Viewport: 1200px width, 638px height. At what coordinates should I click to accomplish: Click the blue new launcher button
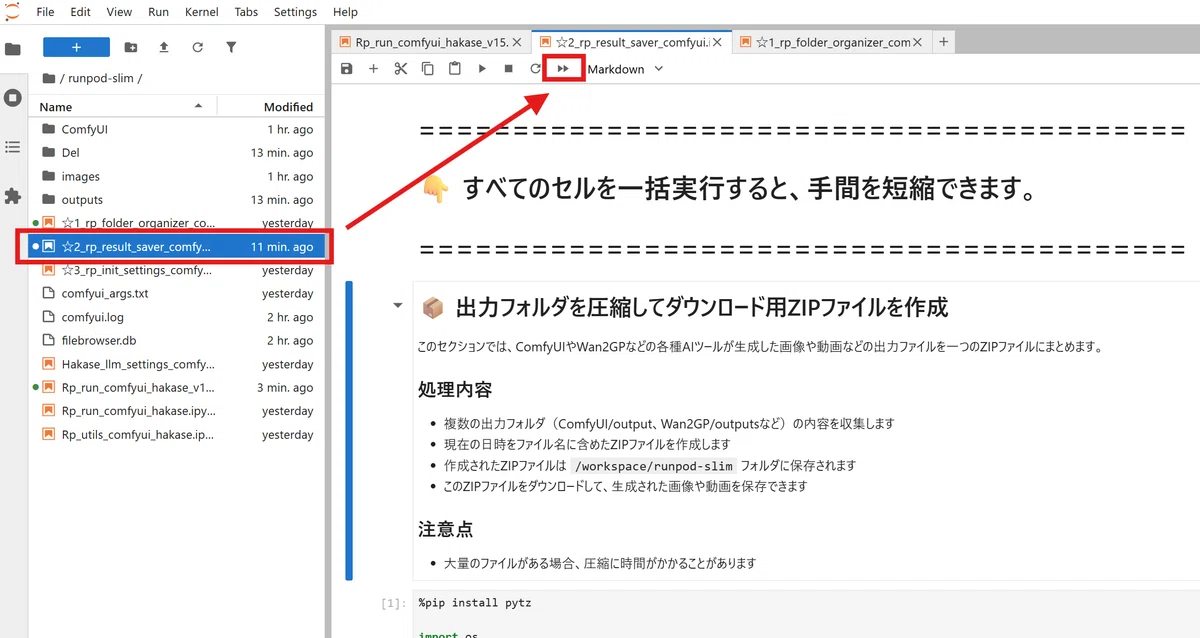(x=76, y=47)
